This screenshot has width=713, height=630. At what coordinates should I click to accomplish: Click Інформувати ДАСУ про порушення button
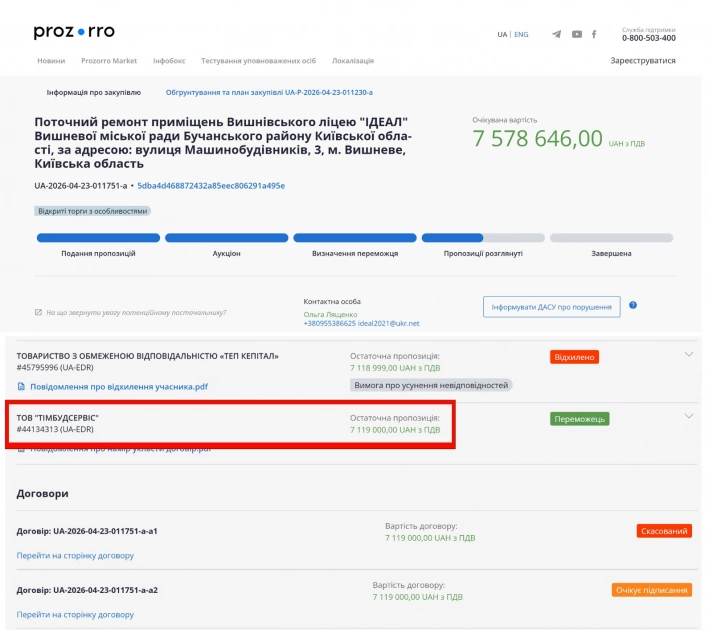(x=552, y=307)
